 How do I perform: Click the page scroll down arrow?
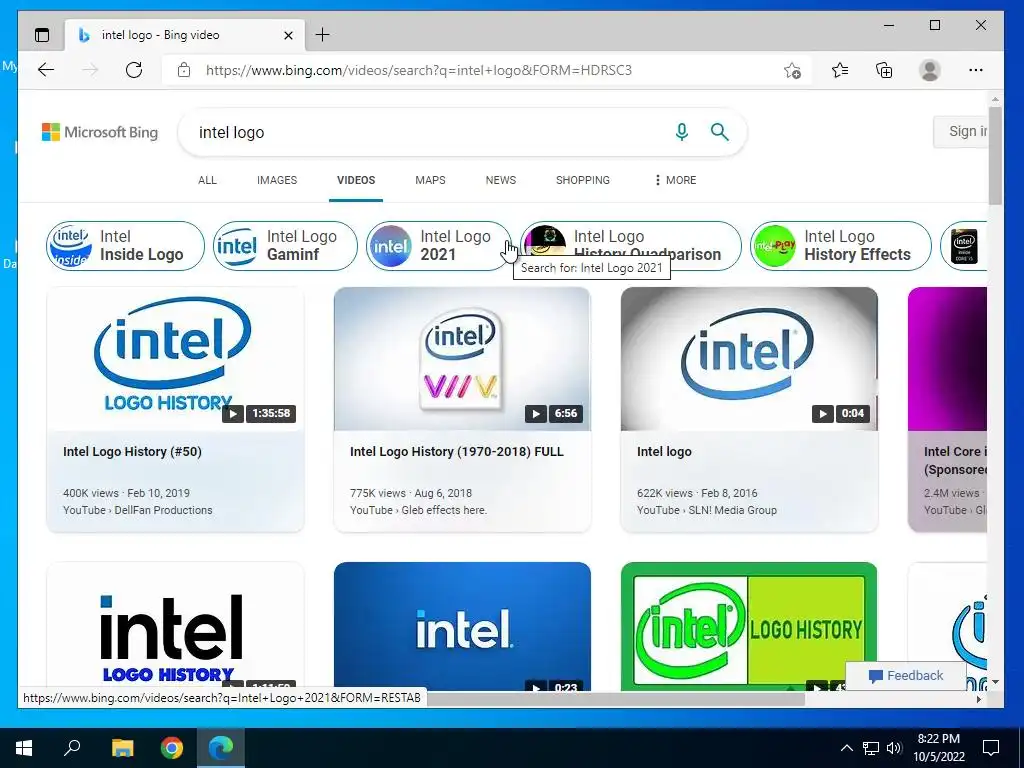coord(995,682)
